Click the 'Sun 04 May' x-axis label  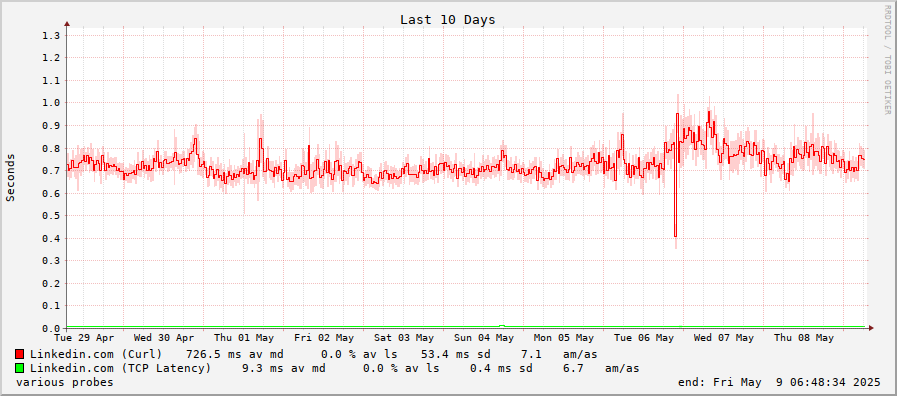click(x=484, y=338)
